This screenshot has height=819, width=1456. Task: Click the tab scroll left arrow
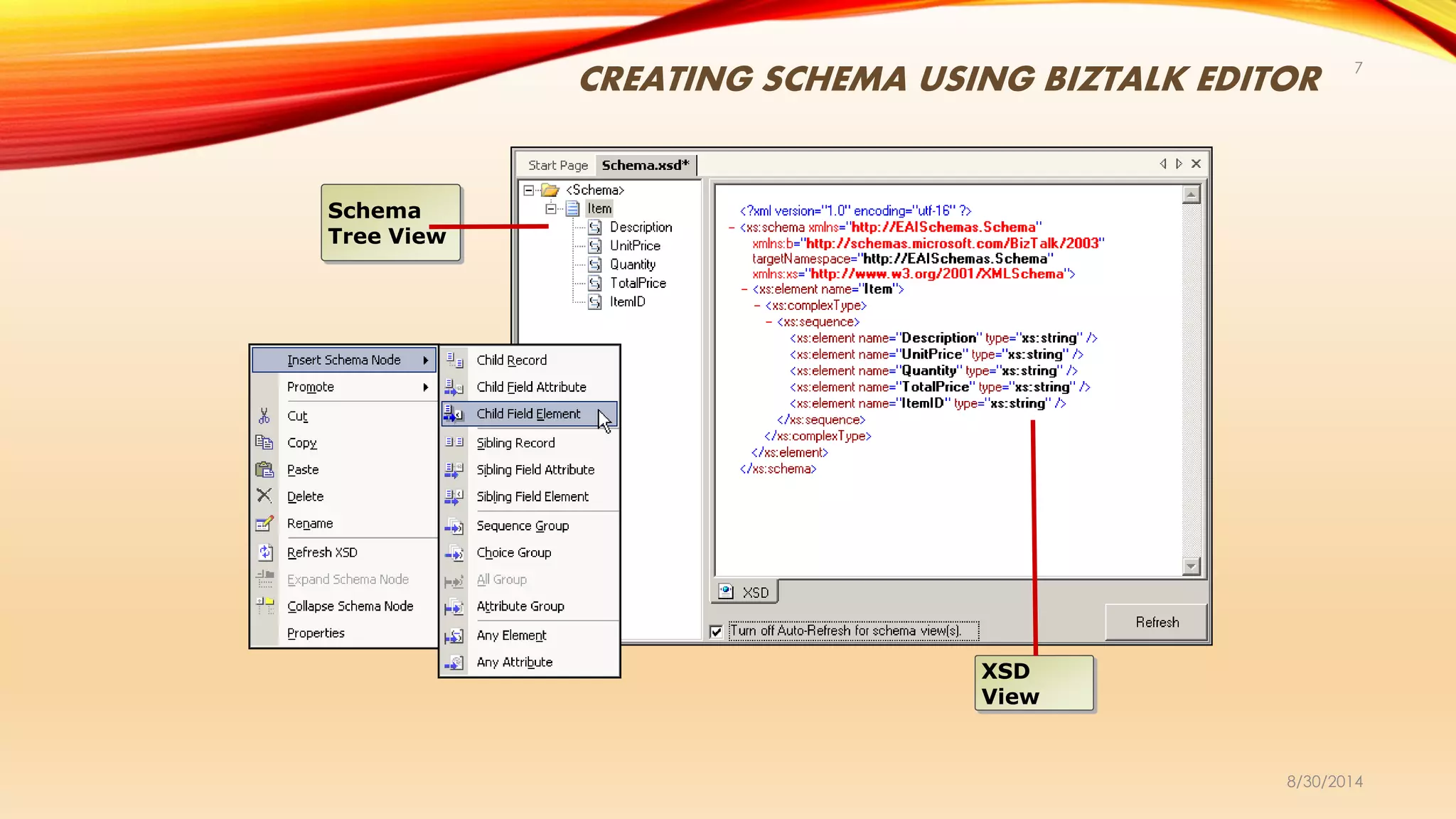coord(1163,164)
